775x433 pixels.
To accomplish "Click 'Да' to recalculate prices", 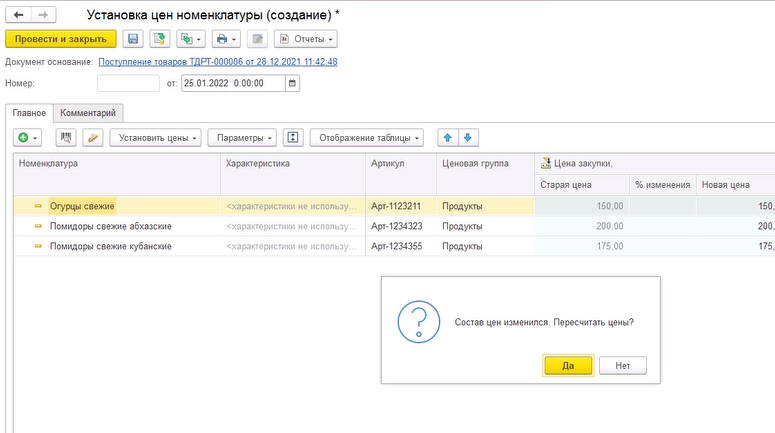I will 568,366.
